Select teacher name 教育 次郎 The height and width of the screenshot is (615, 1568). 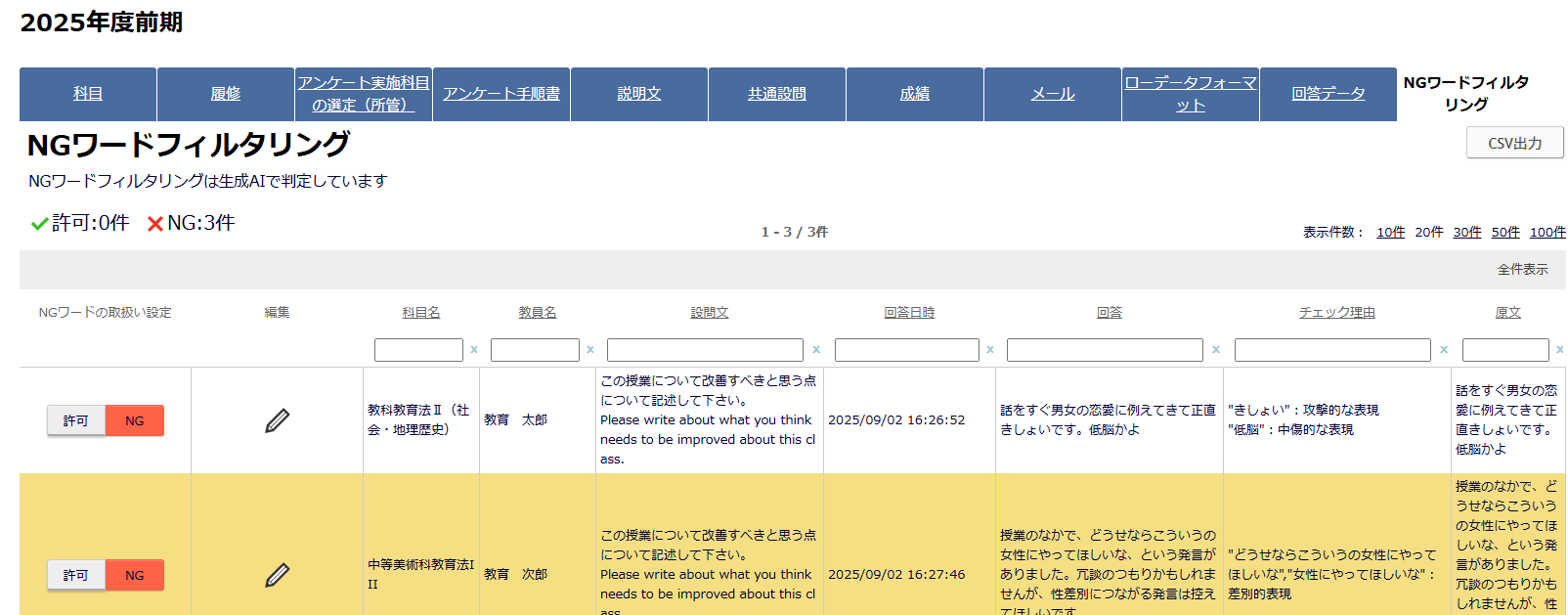click(x=515, y=575)
